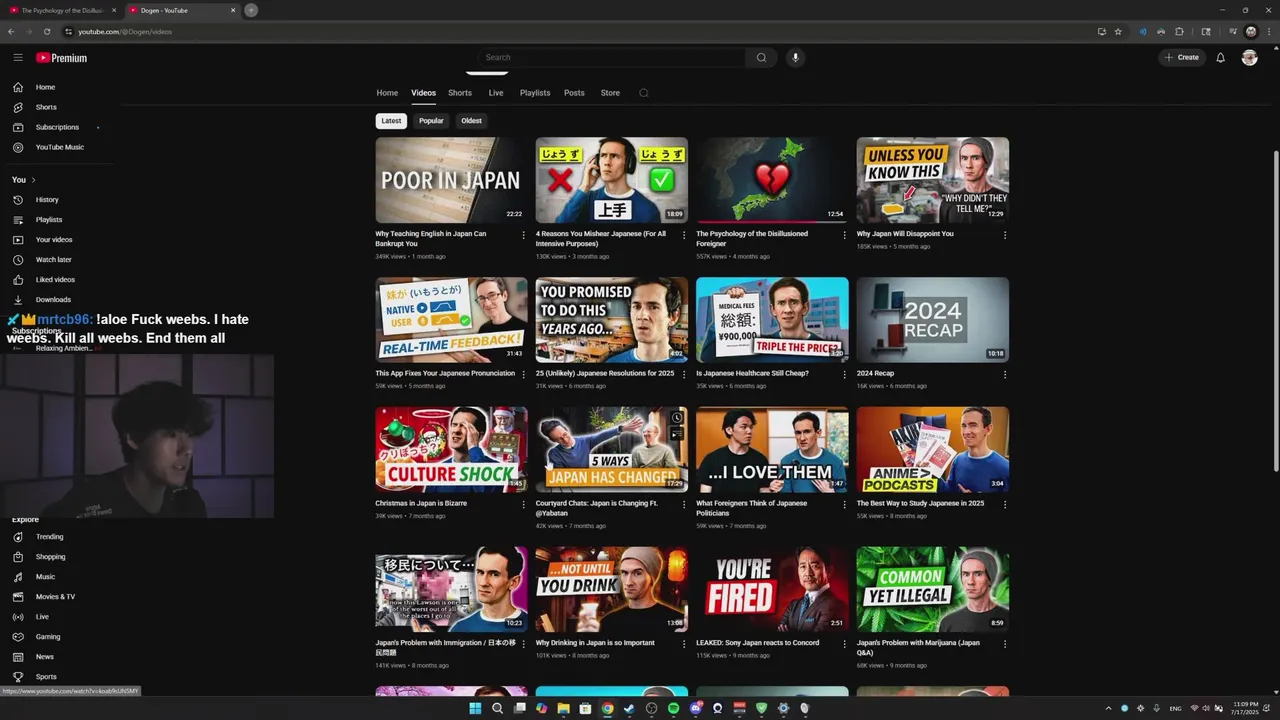Open Movies & TV in Explore section
Image resolution: width=1280 pixels, height=720 pixels.
coord(56,597)
